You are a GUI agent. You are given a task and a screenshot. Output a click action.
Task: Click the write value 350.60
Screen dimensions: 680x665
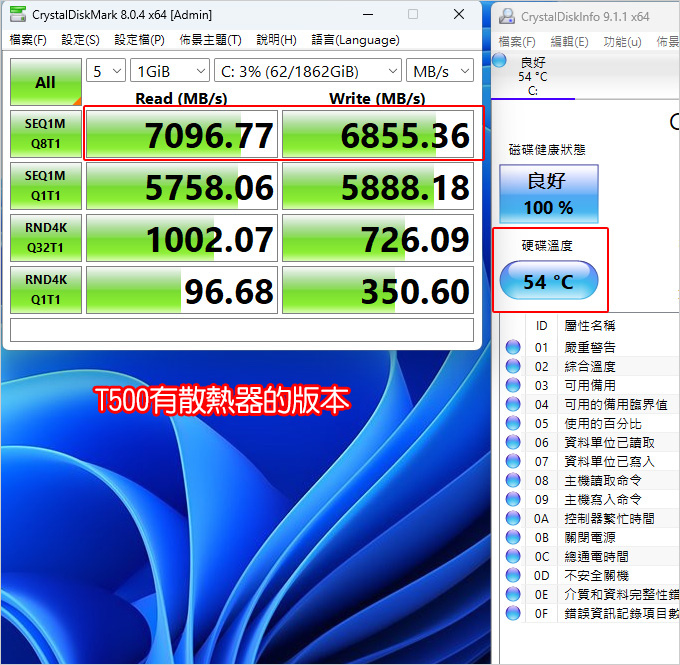(x=378, y=290)
